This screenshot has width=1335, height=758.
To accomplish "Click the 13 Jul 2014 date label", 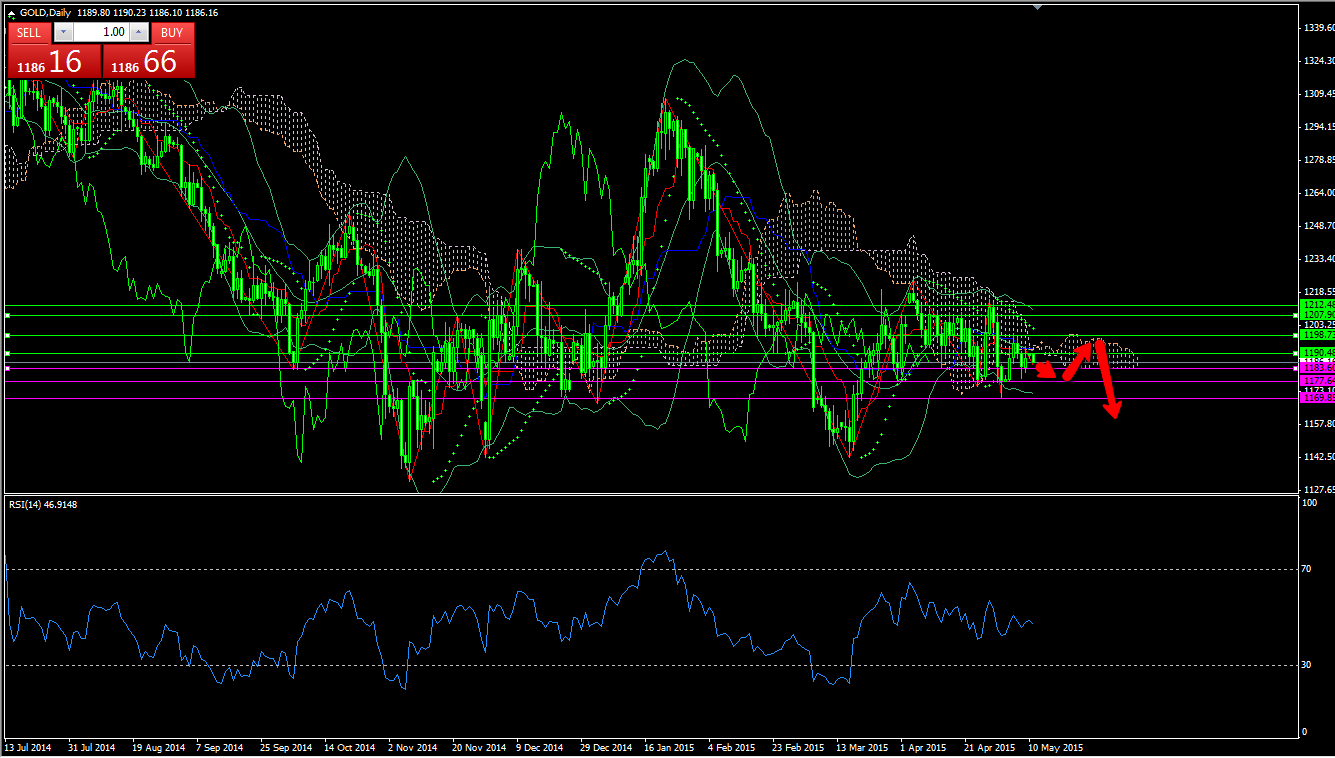I will click(26, 747).
